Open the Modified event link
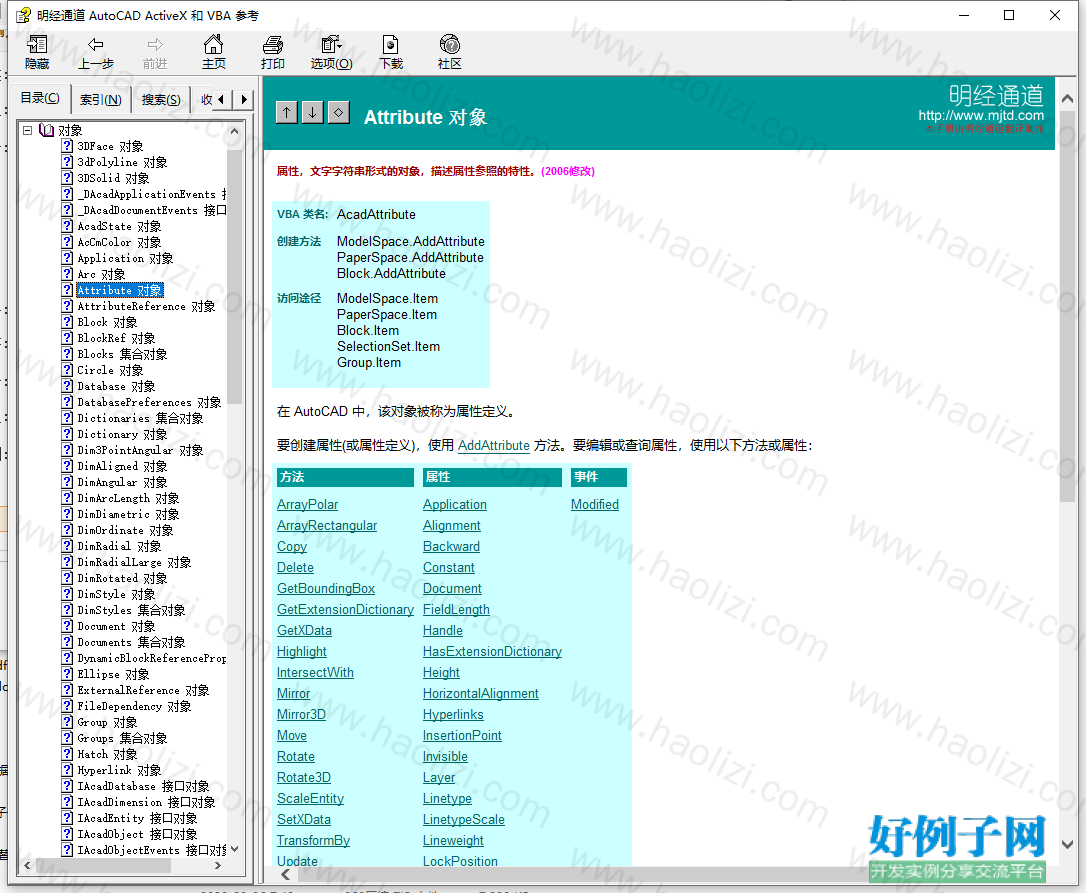The height and width of the screenshot is (893, 1086). tap(594, 504)
